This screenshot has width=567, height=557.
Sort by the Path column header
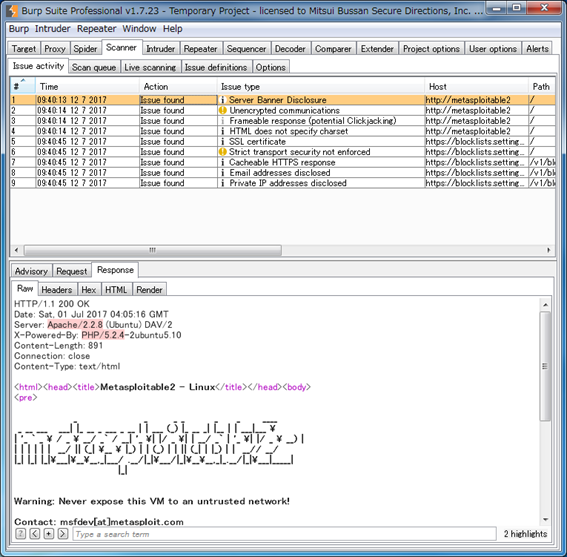tap(541, 86)
